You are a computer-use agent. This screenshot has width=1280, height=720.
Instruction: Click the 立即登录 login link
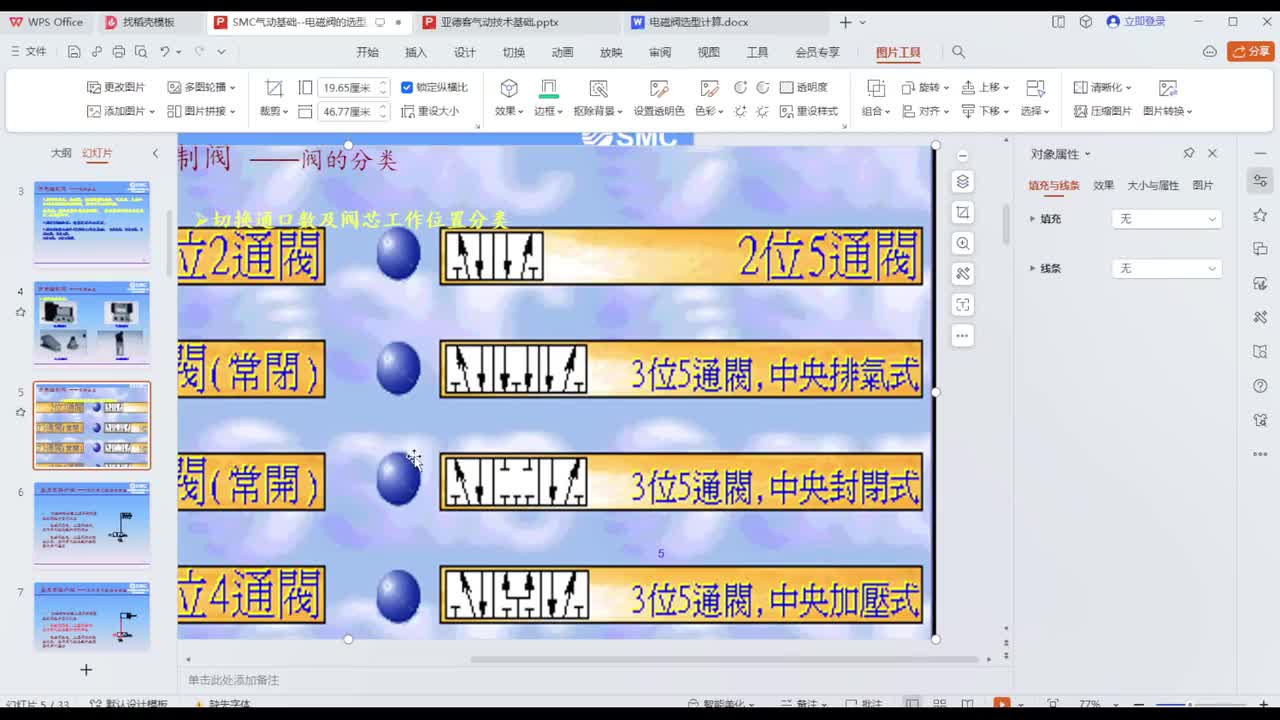point(1136,21)
